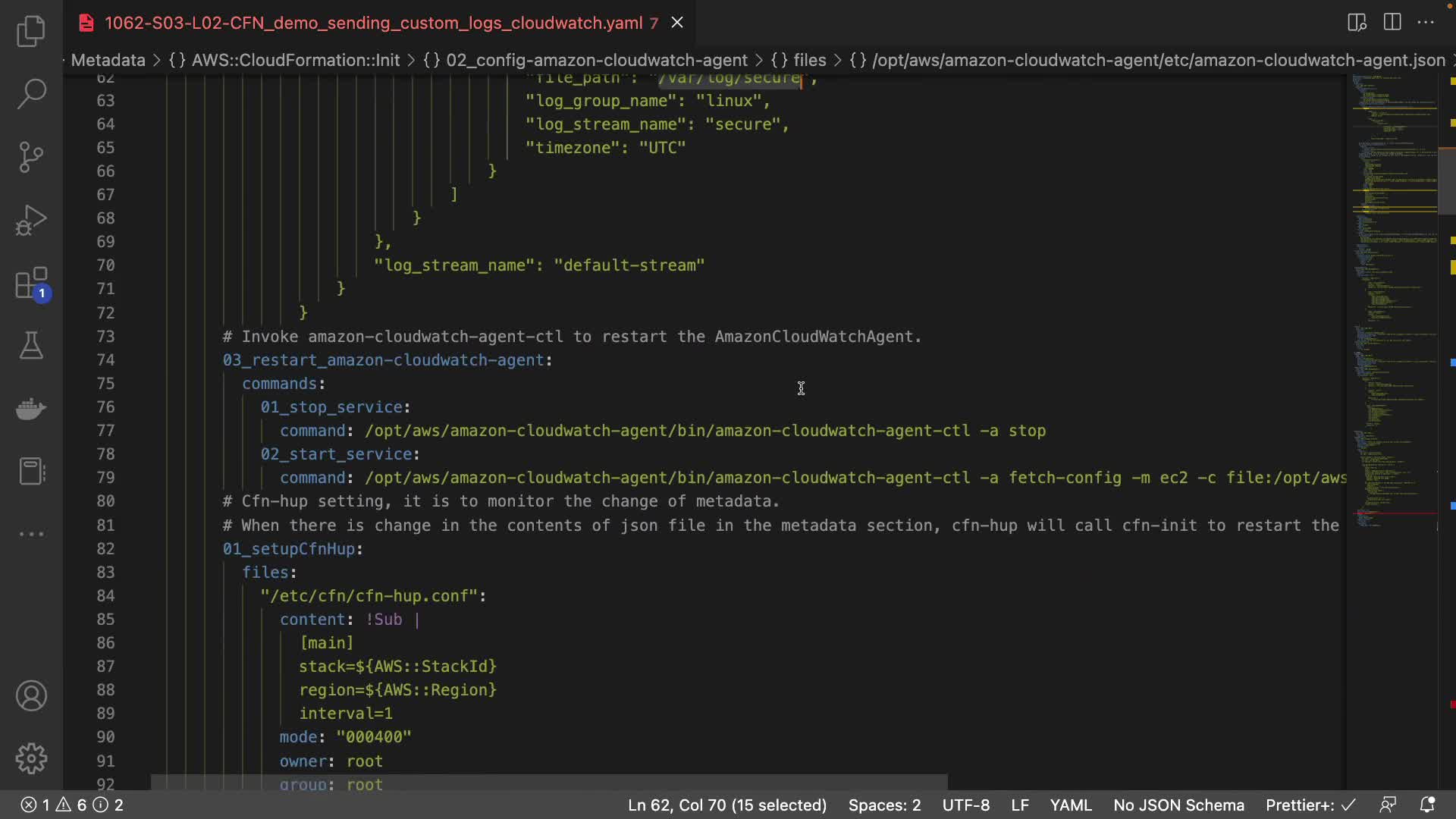Switch to the cloudwatch.yaml editor tab
The image size is (1456, 819).
pyautogui.click(x=373, y=23)
